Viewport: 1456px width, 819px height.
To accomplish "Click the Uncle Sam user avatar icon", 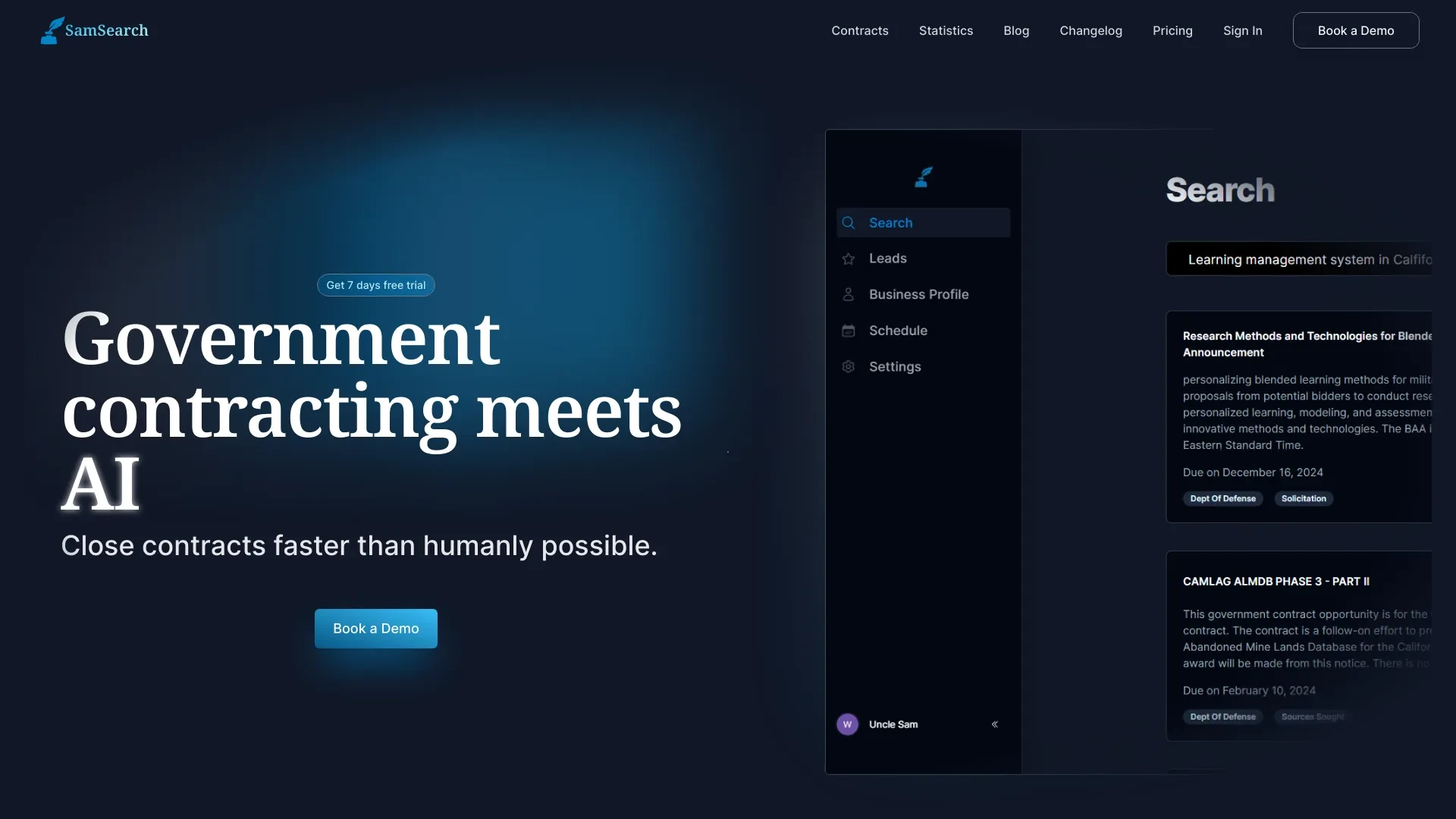I will 847,723.
